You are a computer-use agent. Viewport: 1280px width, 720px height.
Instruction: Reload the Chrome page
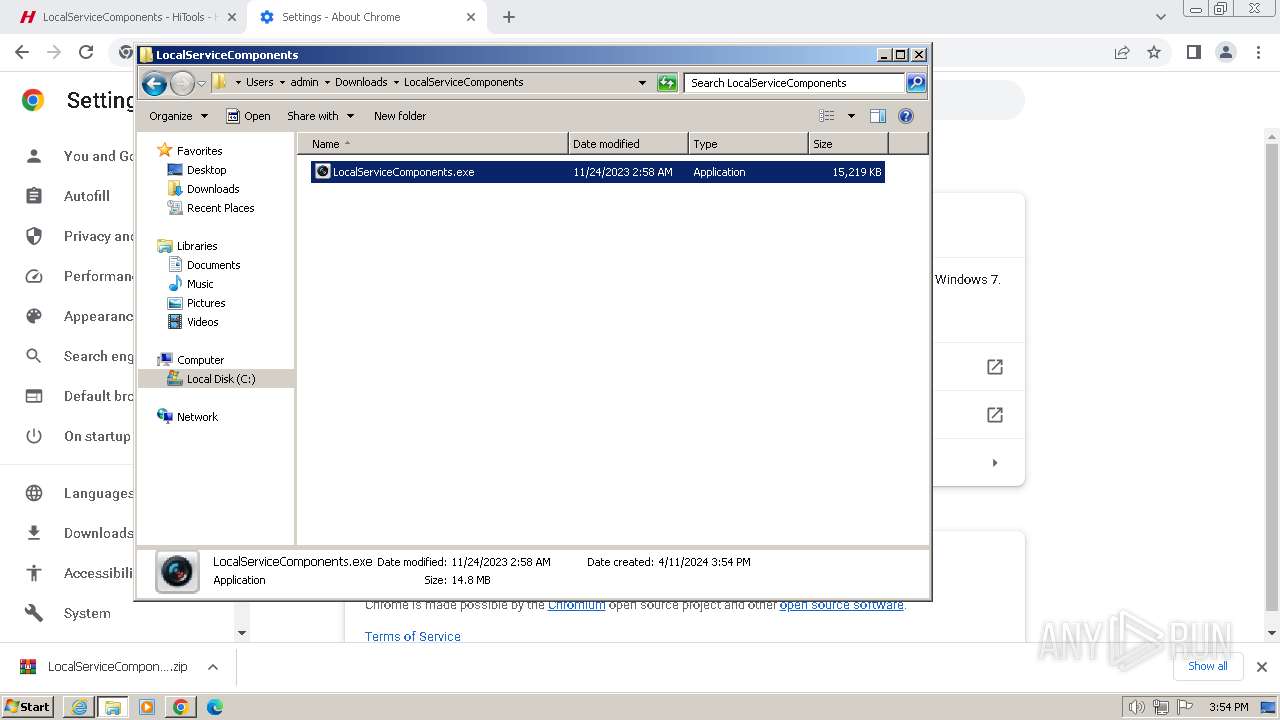(86, 52)
